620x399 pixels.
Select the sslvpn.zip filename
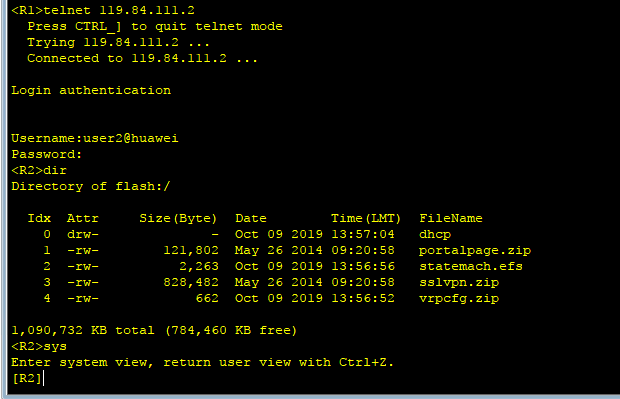[459, 283]
